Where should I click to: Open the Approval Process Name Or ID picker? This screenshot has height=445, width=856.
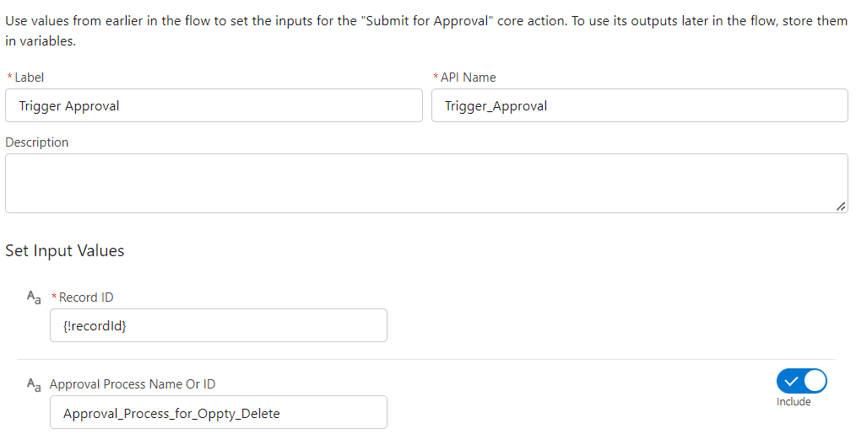[x=218, y=412]
